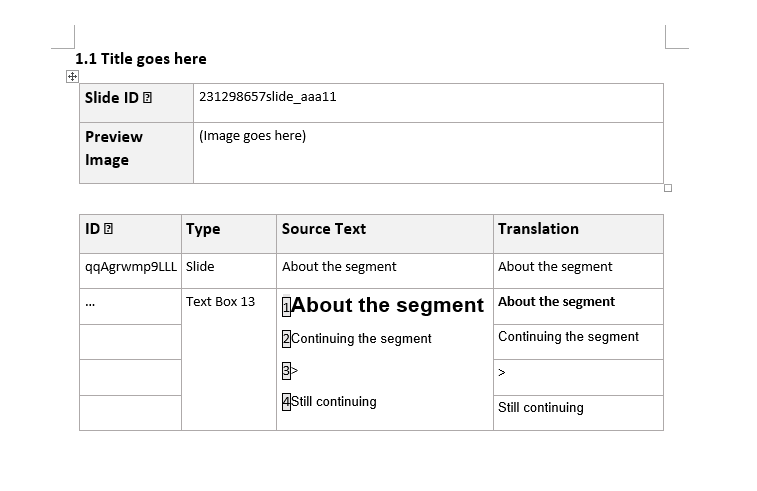Click the 'Source Text' column header
757x491 pixels.
(x=385, y=234)
